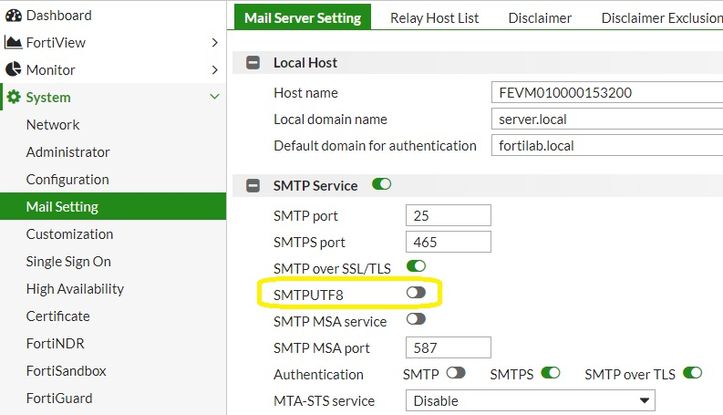Go to High Availability settings

click(75, 289)
